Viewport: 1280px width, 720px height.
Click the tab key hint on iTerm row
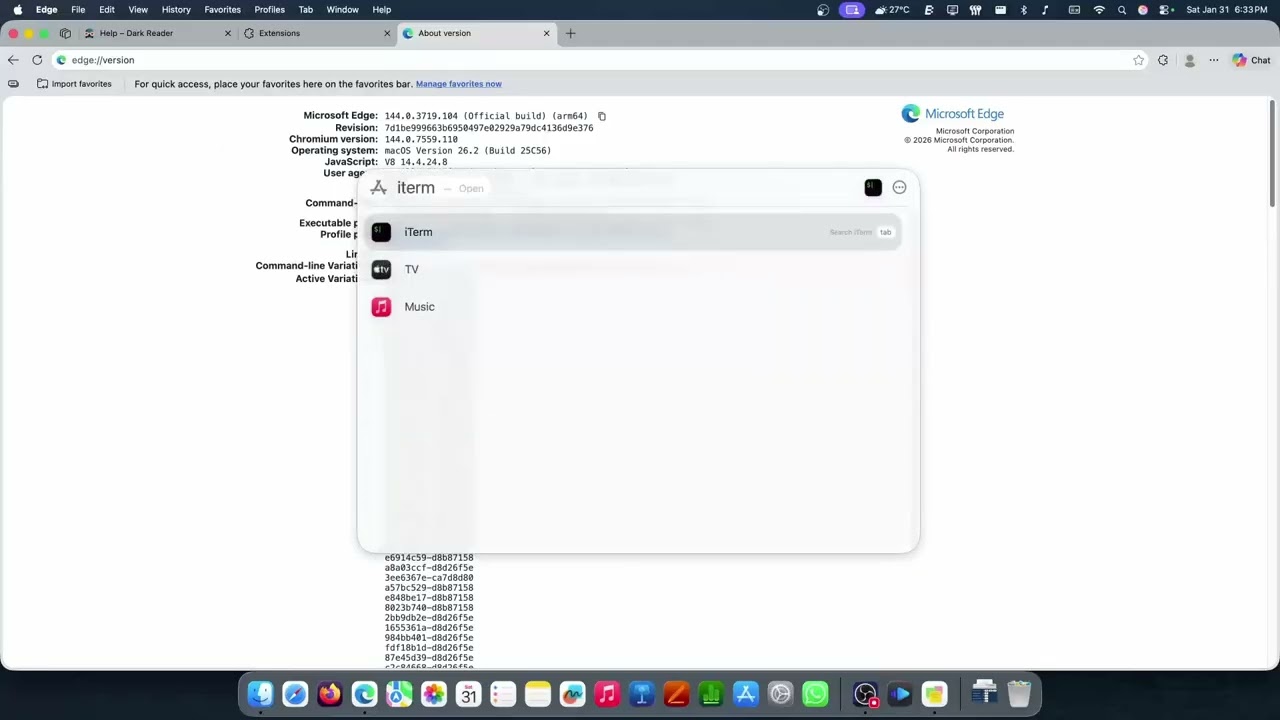tap(885, 232)
